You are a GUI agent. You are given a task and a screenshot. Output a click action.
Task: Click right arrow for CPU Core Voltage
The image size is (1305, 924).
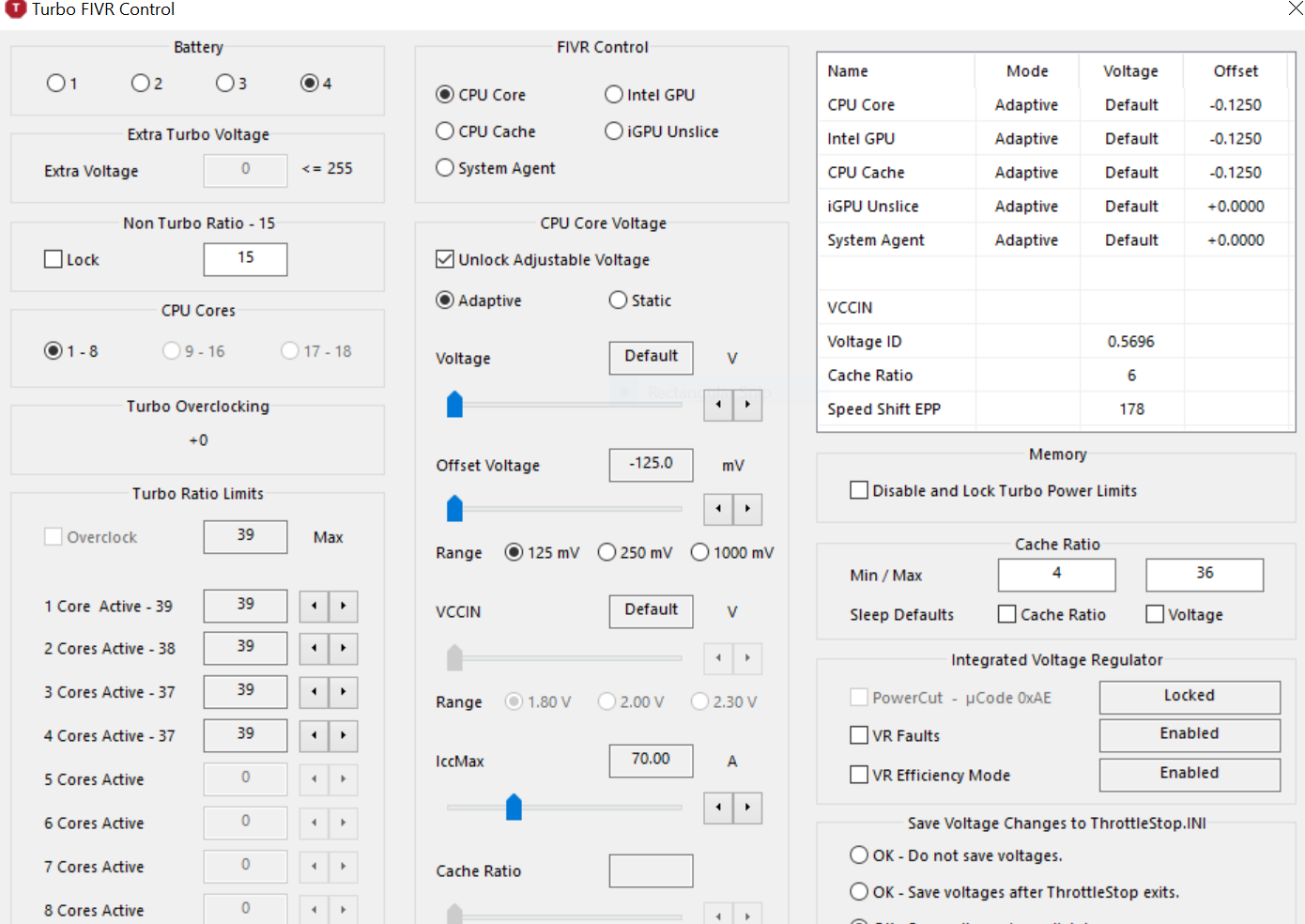[747, 405]
